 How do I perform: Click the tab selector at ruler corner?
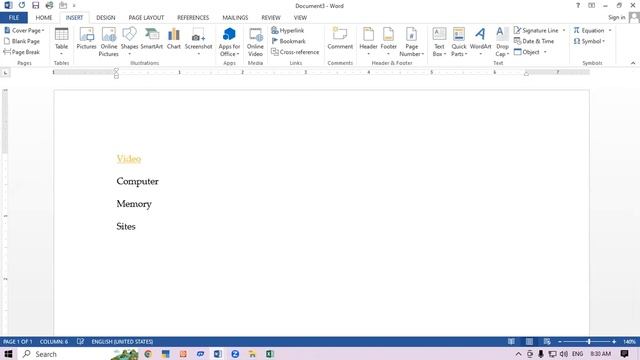[x=5, y=73]
